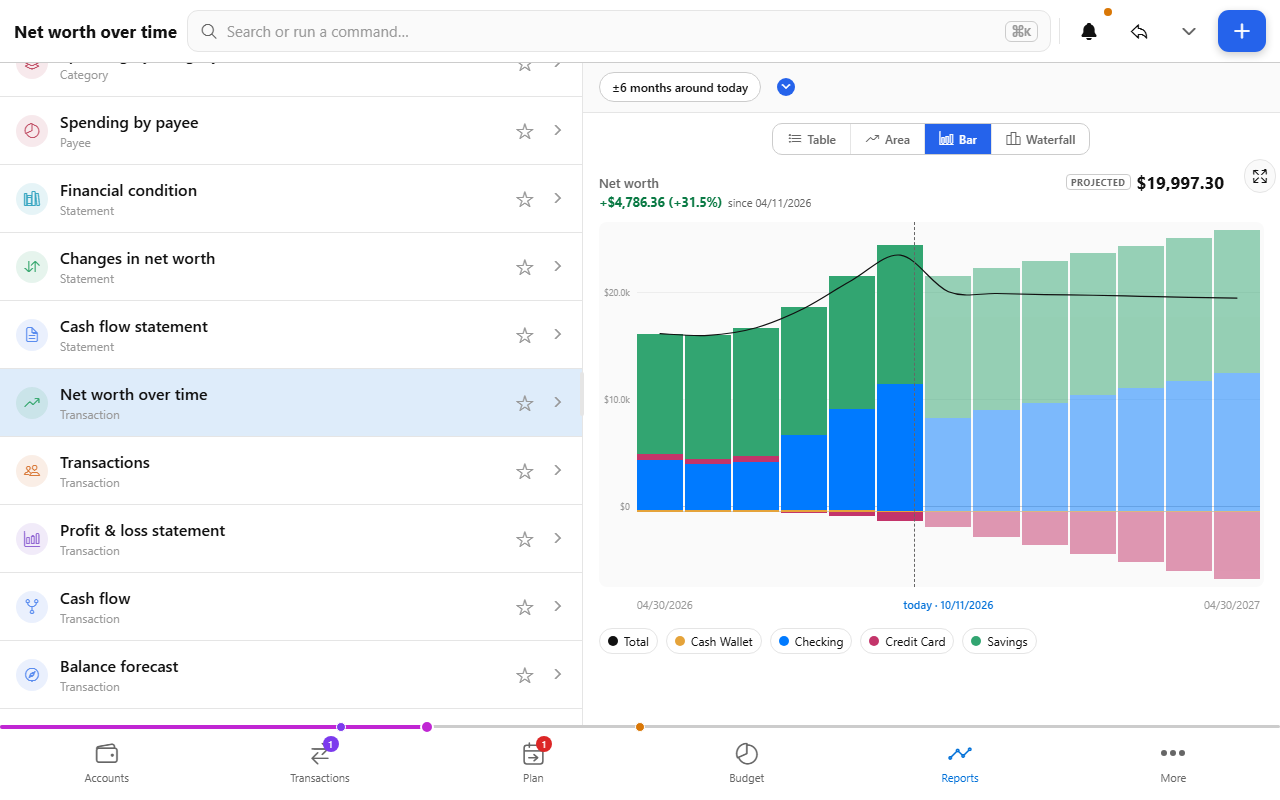Viewport: 1280px width, 800px height.
Task: Open notifications bell
Action: [x=1089, y=31]
